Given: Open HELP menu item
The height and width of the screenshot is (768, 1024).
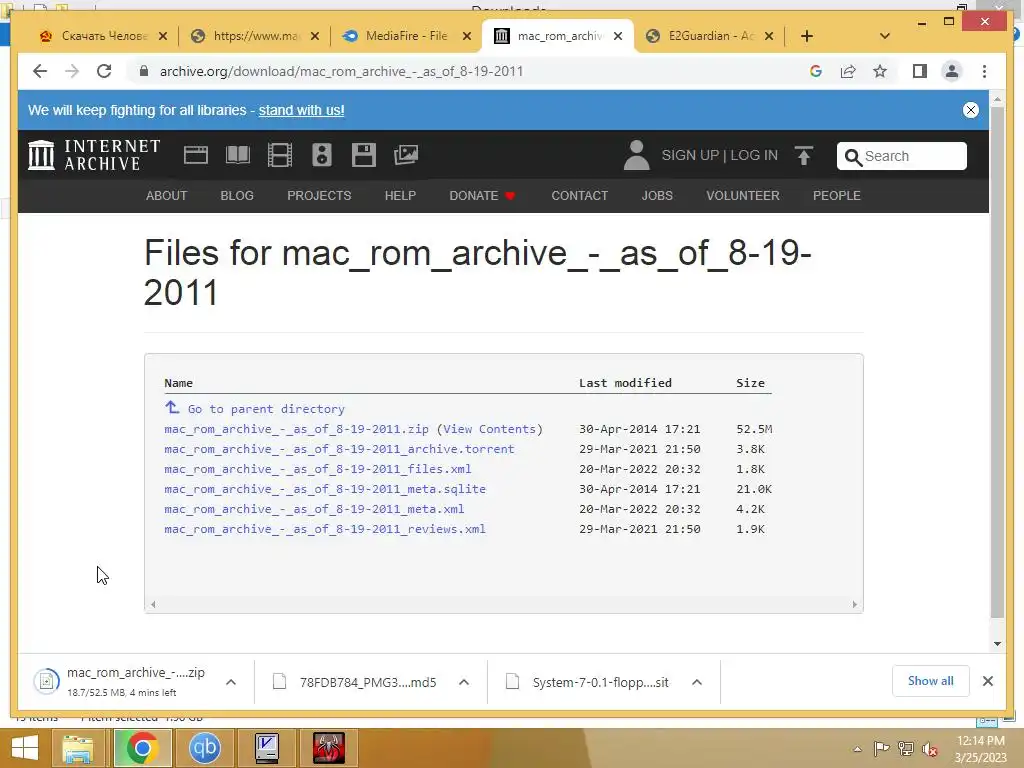Looking at the screenshot, I should 400,195.
